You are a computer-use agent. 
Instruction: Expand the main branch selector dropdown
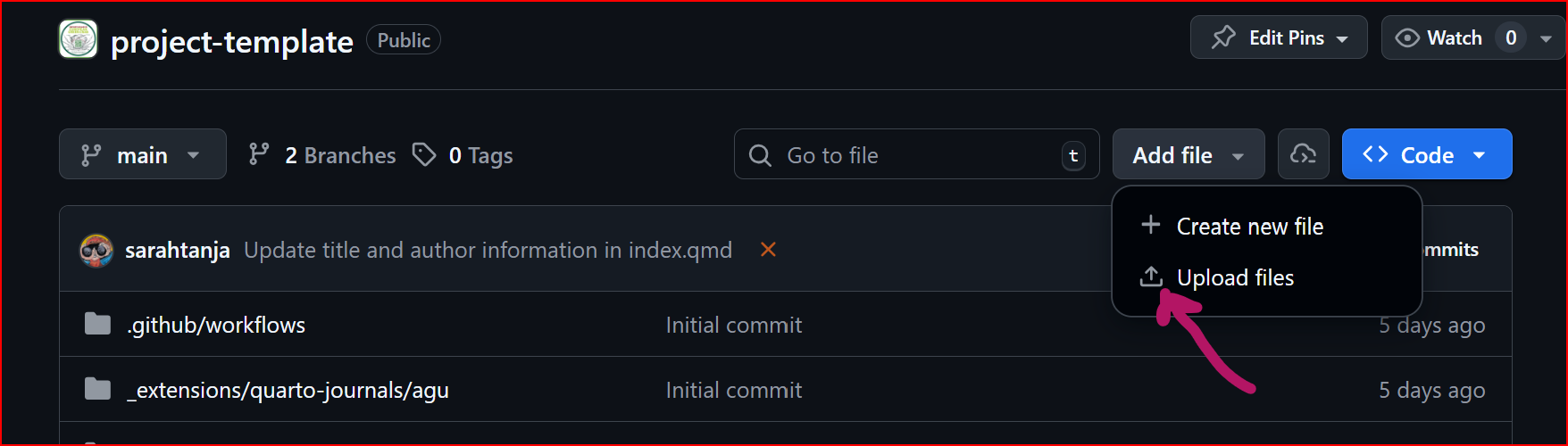point(142,154)
